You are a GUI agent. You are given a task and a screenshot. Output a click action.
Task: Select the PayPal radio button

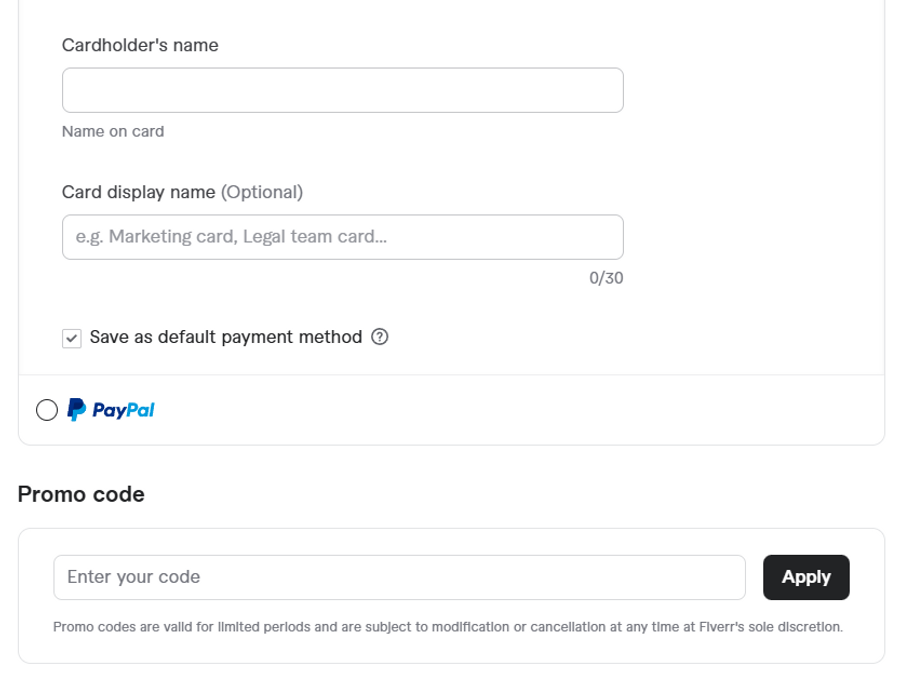47,410
